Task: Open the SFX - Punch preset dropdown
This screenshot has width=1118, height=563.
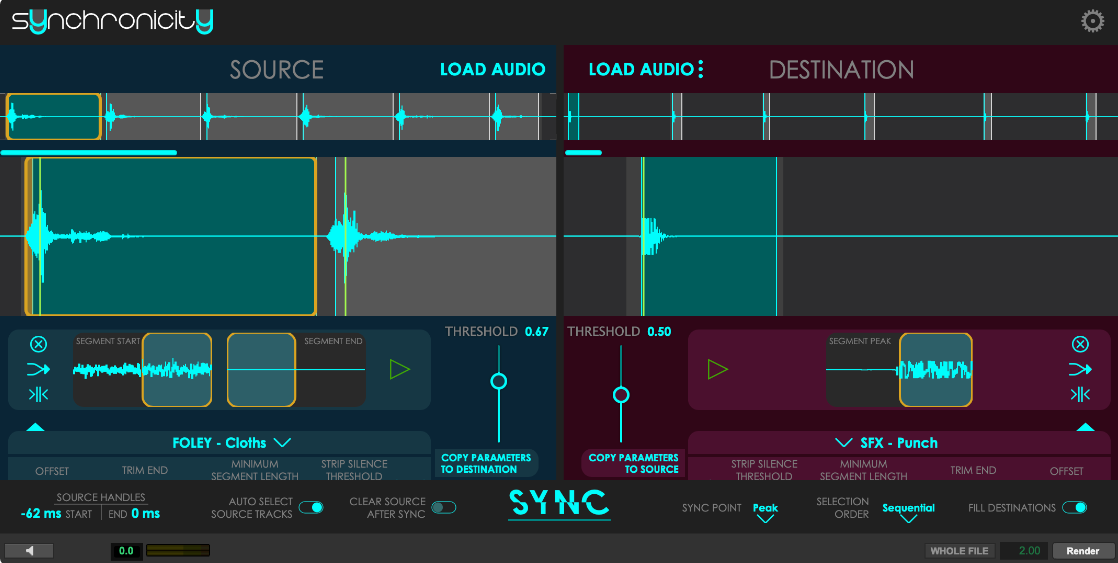Action: (x=886, y=443)
